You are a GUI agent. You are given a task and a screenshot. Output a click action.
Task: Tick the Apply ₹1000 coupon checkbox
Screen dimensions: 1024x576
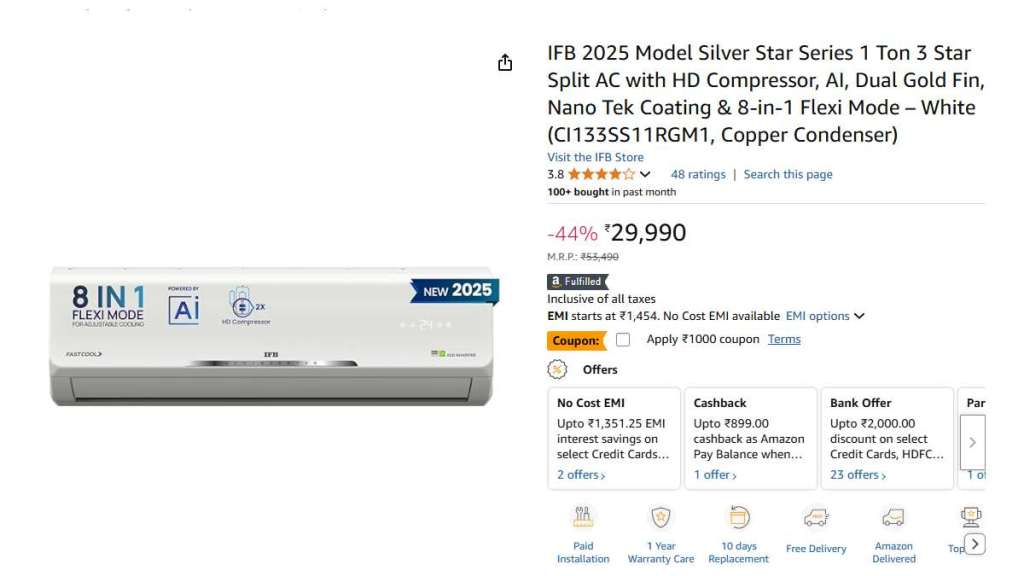coord(623,340)
